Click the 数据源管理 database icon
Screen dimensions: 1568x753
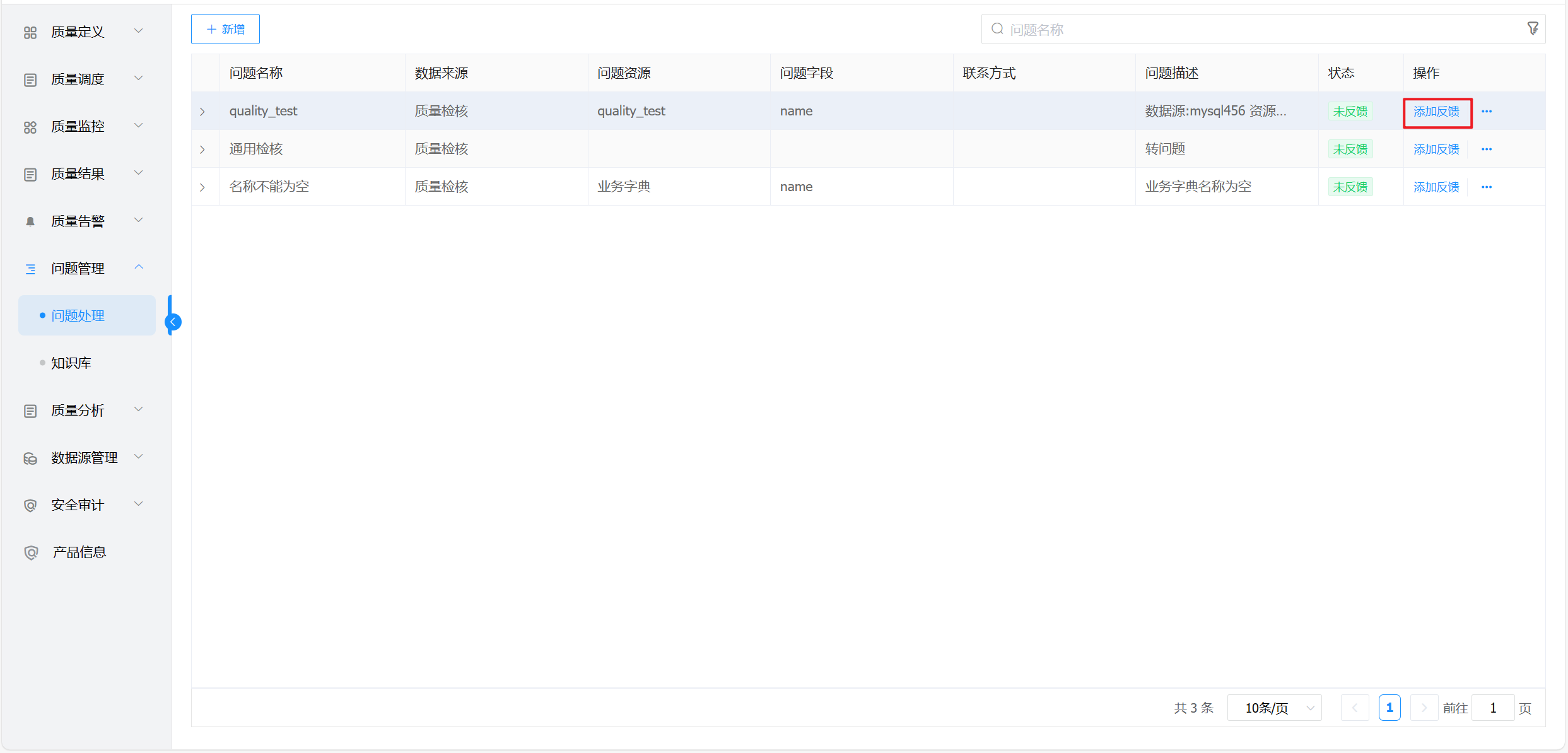pyautogui.click(x=30, y=458)
